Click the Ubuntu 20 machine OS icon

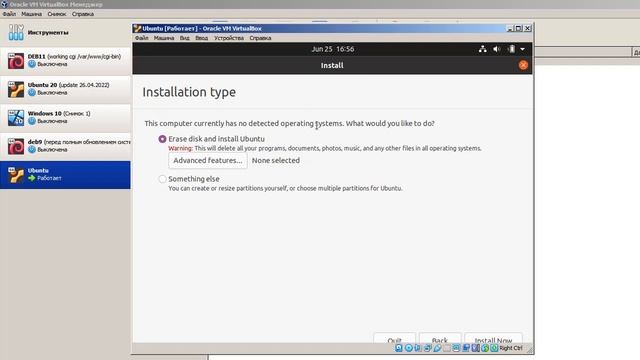tap(16, 89)
